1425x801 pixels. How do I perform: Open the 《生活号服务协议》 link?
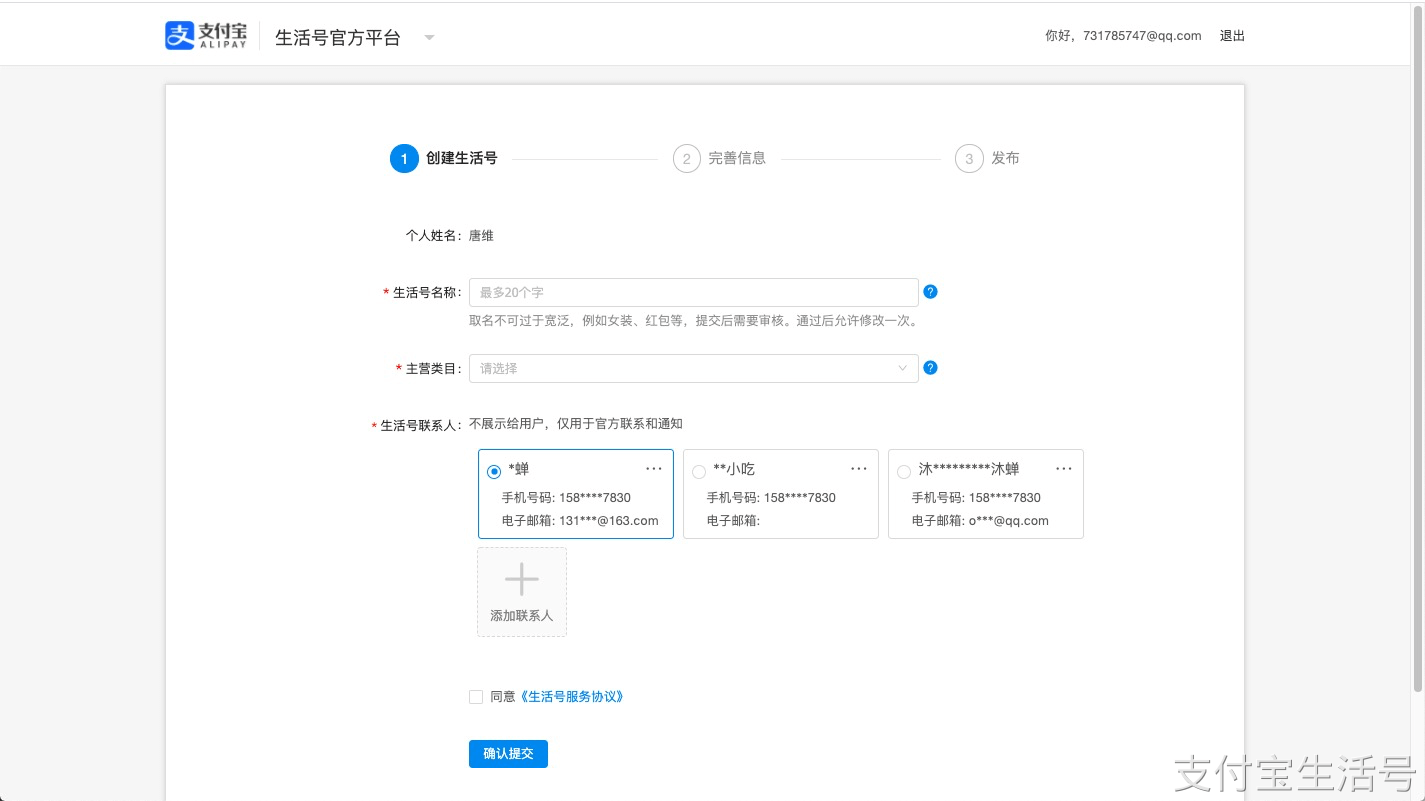tap(571, 697)
